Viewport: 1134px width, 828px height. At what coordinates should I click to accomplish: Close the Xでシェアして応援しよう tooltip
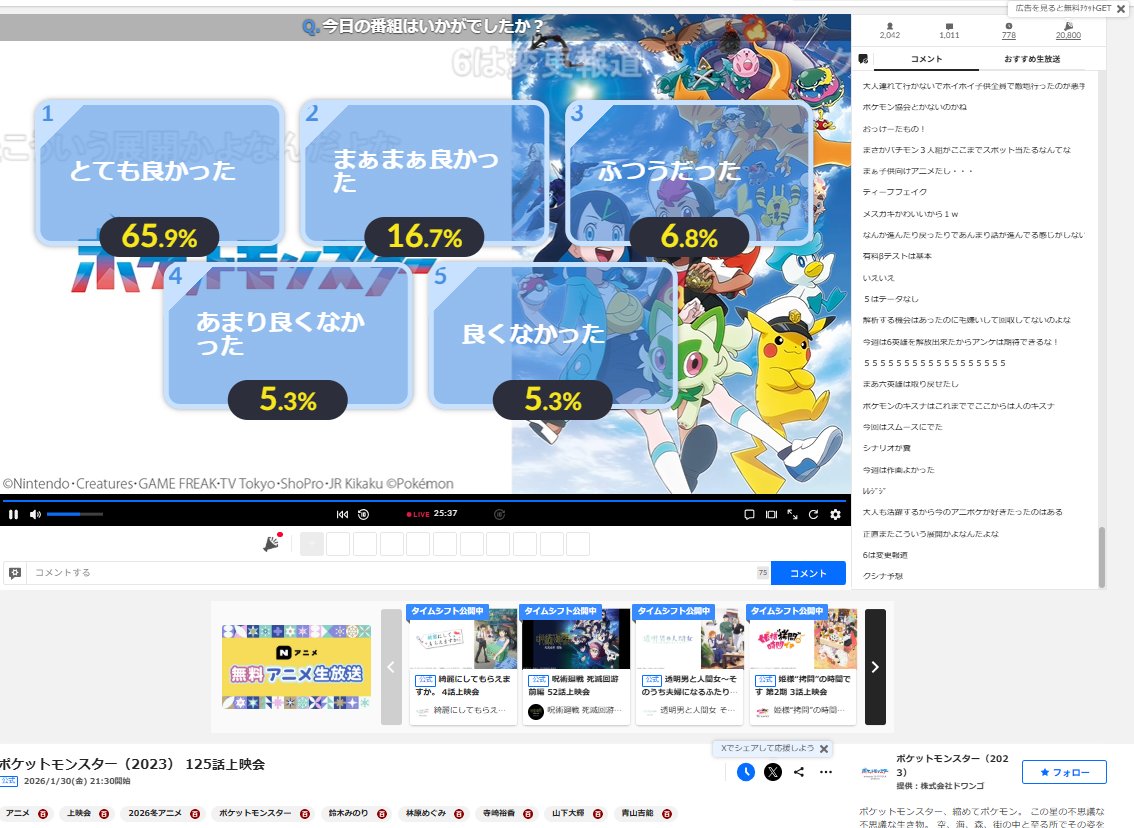(x=824, y=748)
